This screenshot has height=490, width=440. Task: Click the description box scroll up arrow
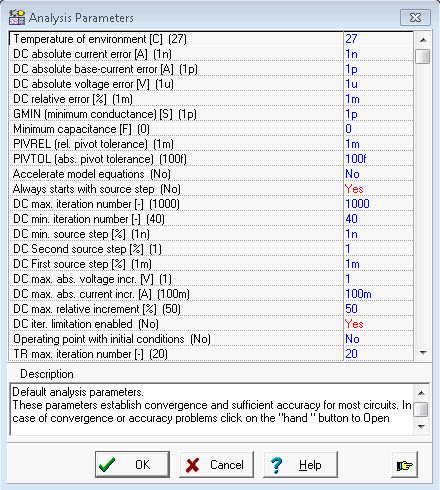(x=421, y=393)
